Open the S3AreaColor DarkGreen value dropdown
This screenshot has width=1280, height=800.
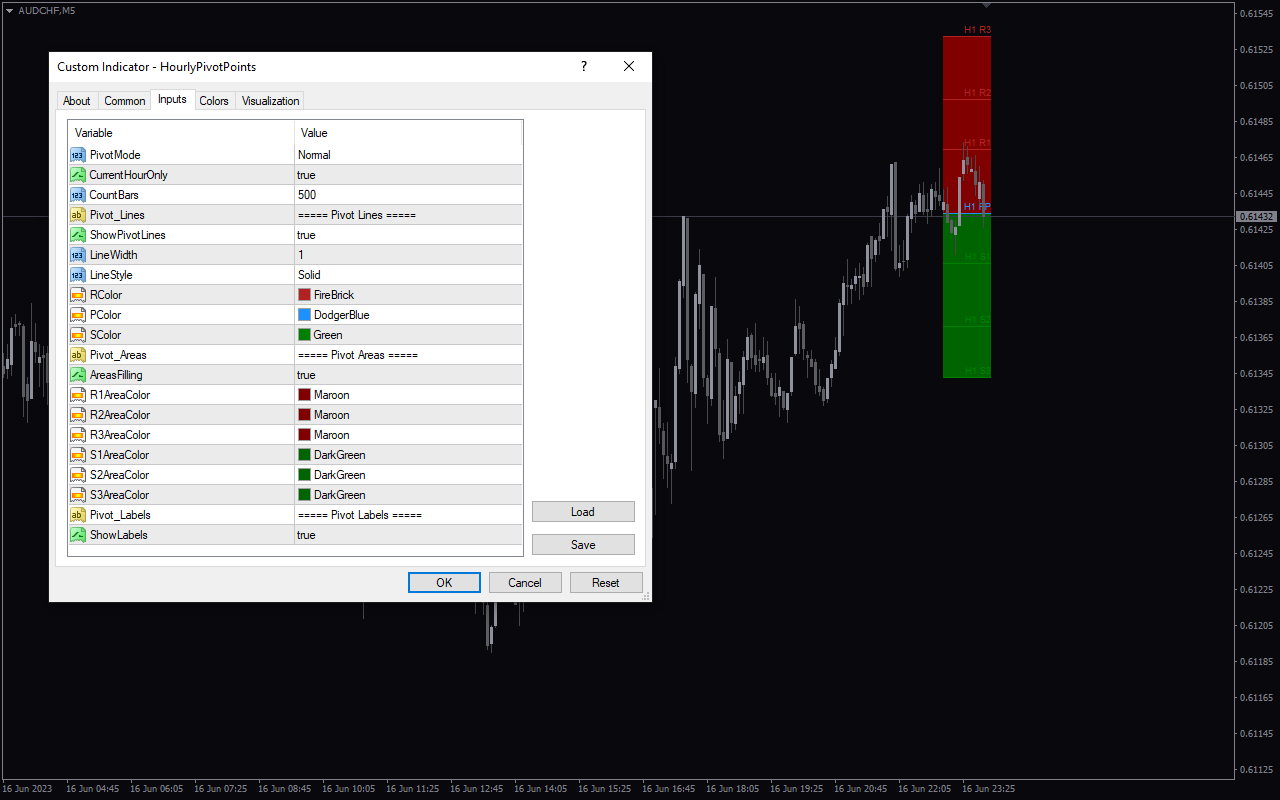pyautogui.click(x=408, y=495)
